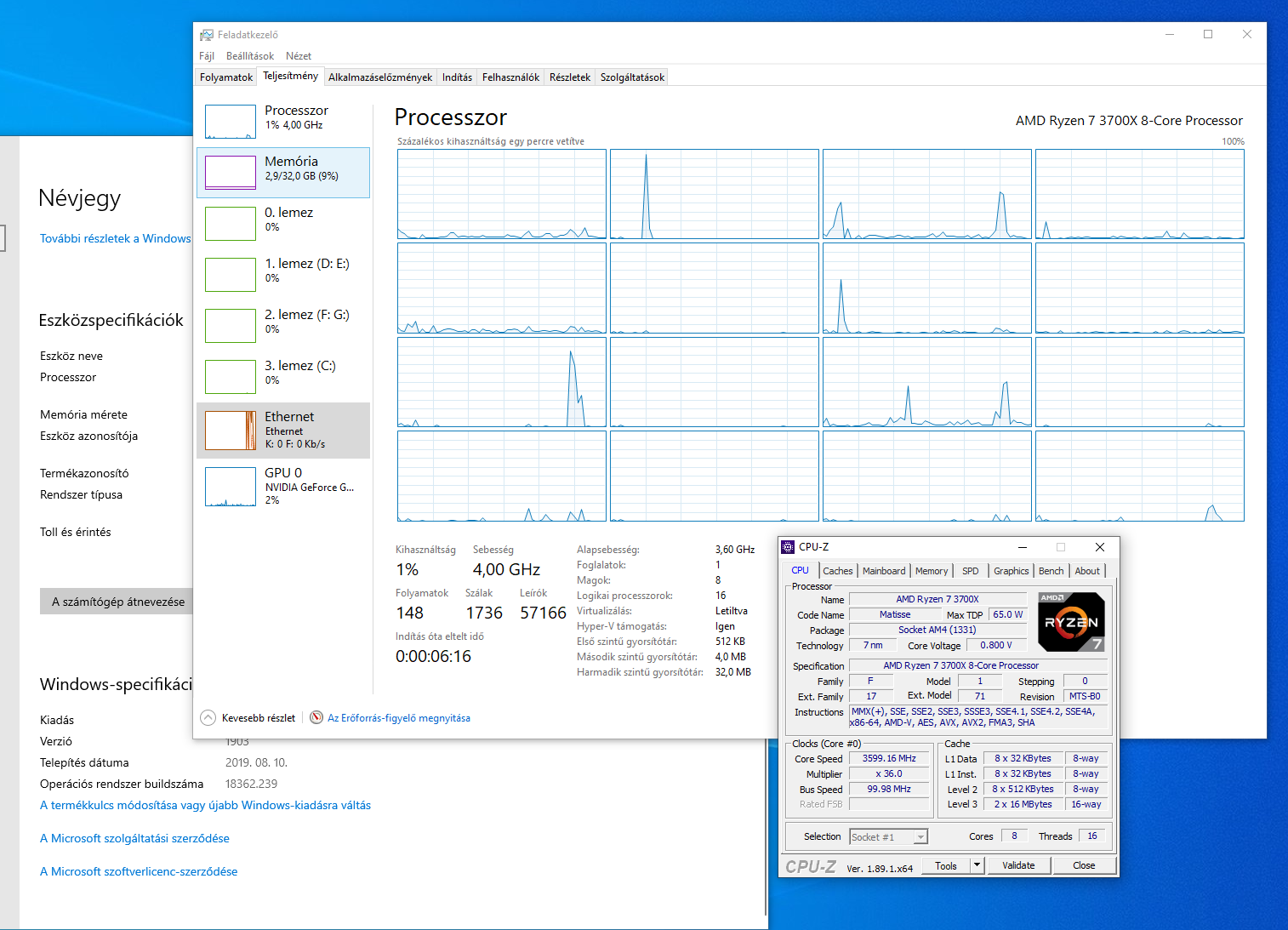Open the SPD tab in CPU-Z

(x=971, y=571)
